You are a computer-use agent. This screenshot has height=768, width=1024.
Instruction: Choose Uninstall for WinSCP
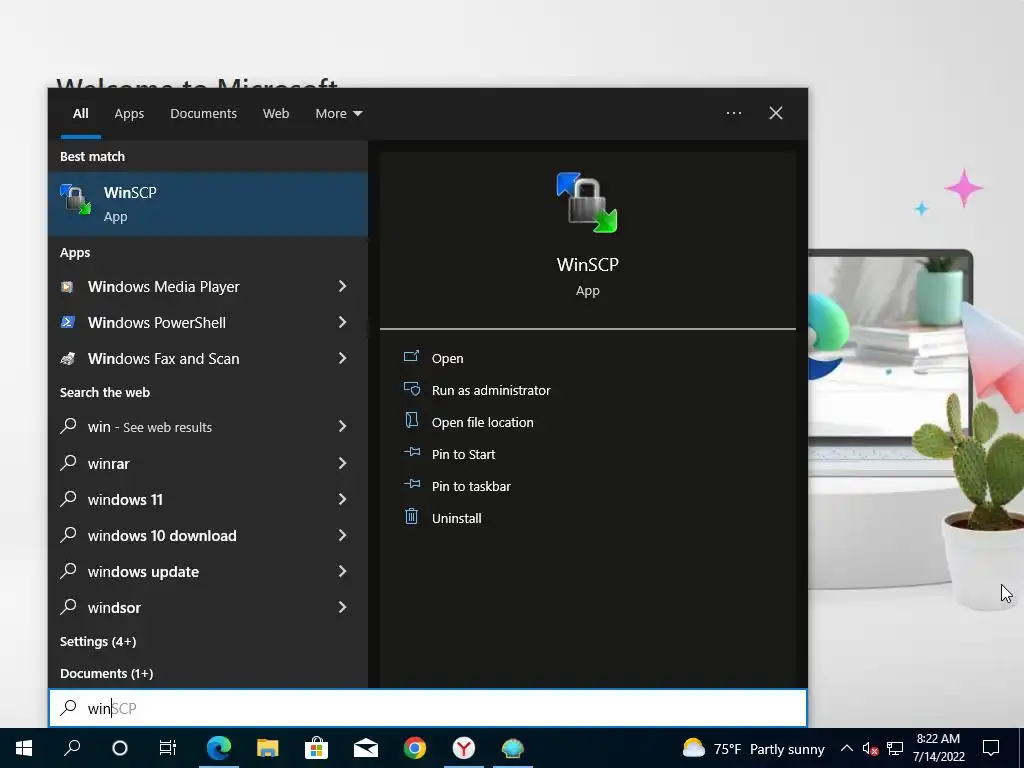click(456, 519)
